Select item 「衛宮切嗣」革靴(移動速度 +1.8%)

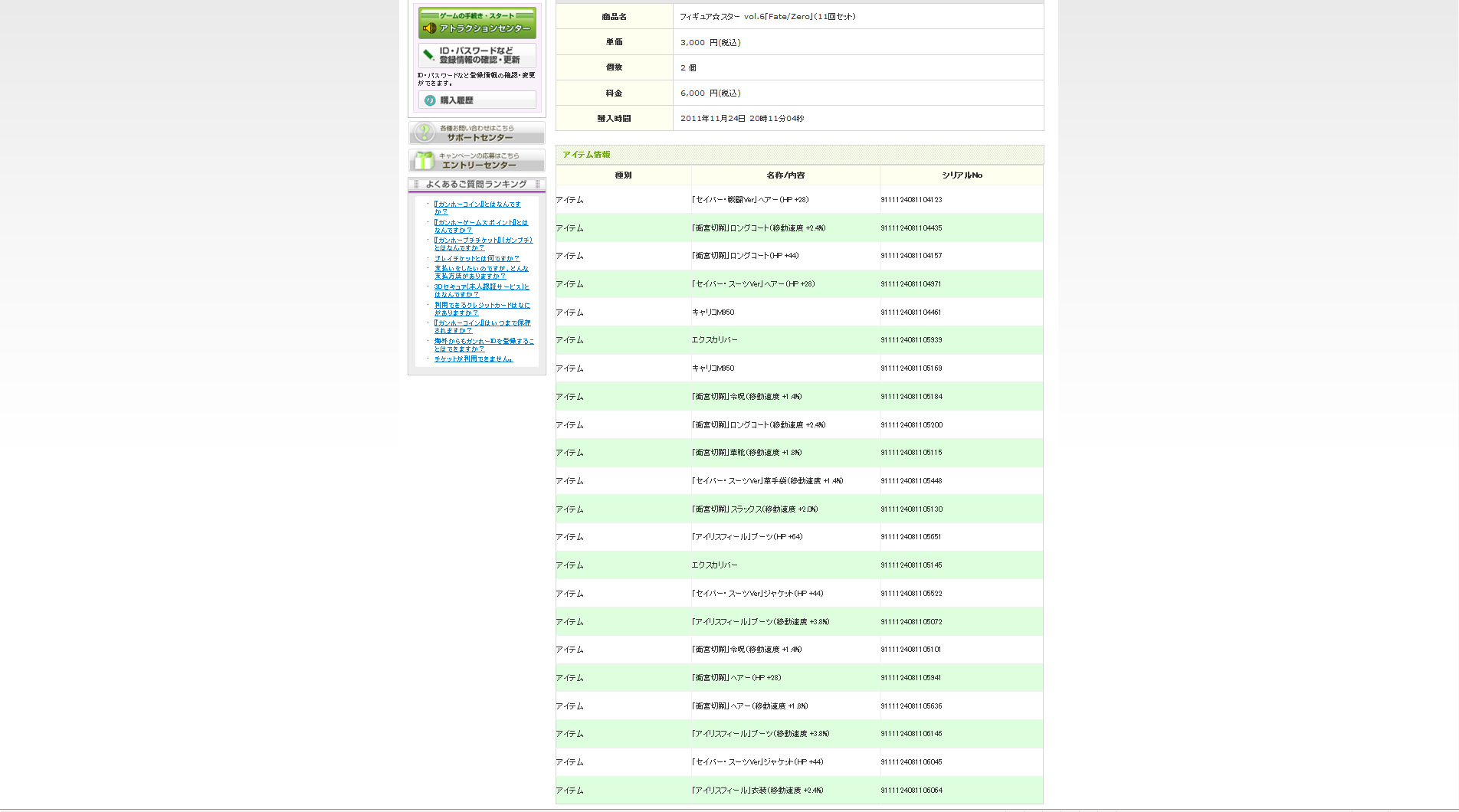tap(746, 453)
